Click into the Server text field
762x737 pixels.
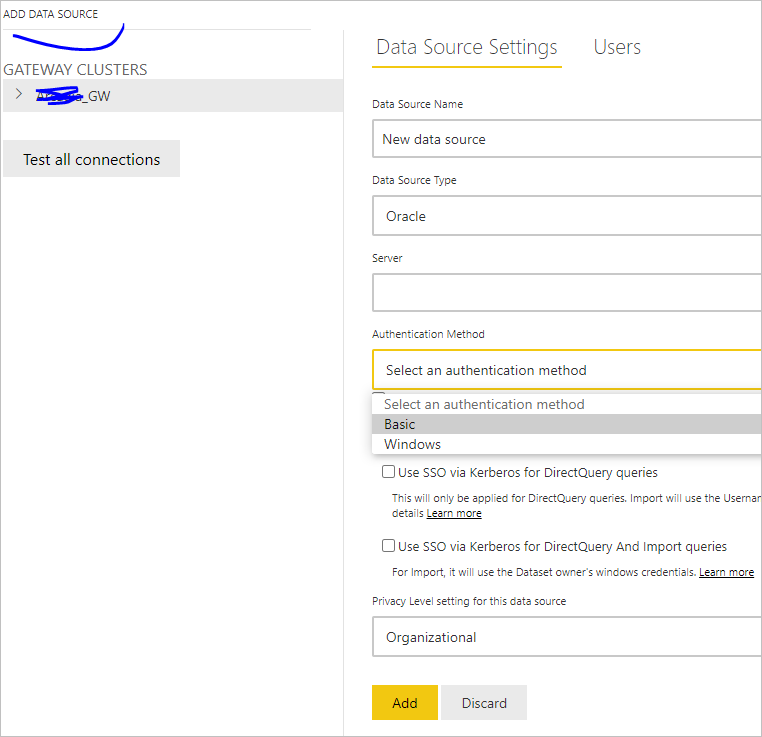(566, 293)
